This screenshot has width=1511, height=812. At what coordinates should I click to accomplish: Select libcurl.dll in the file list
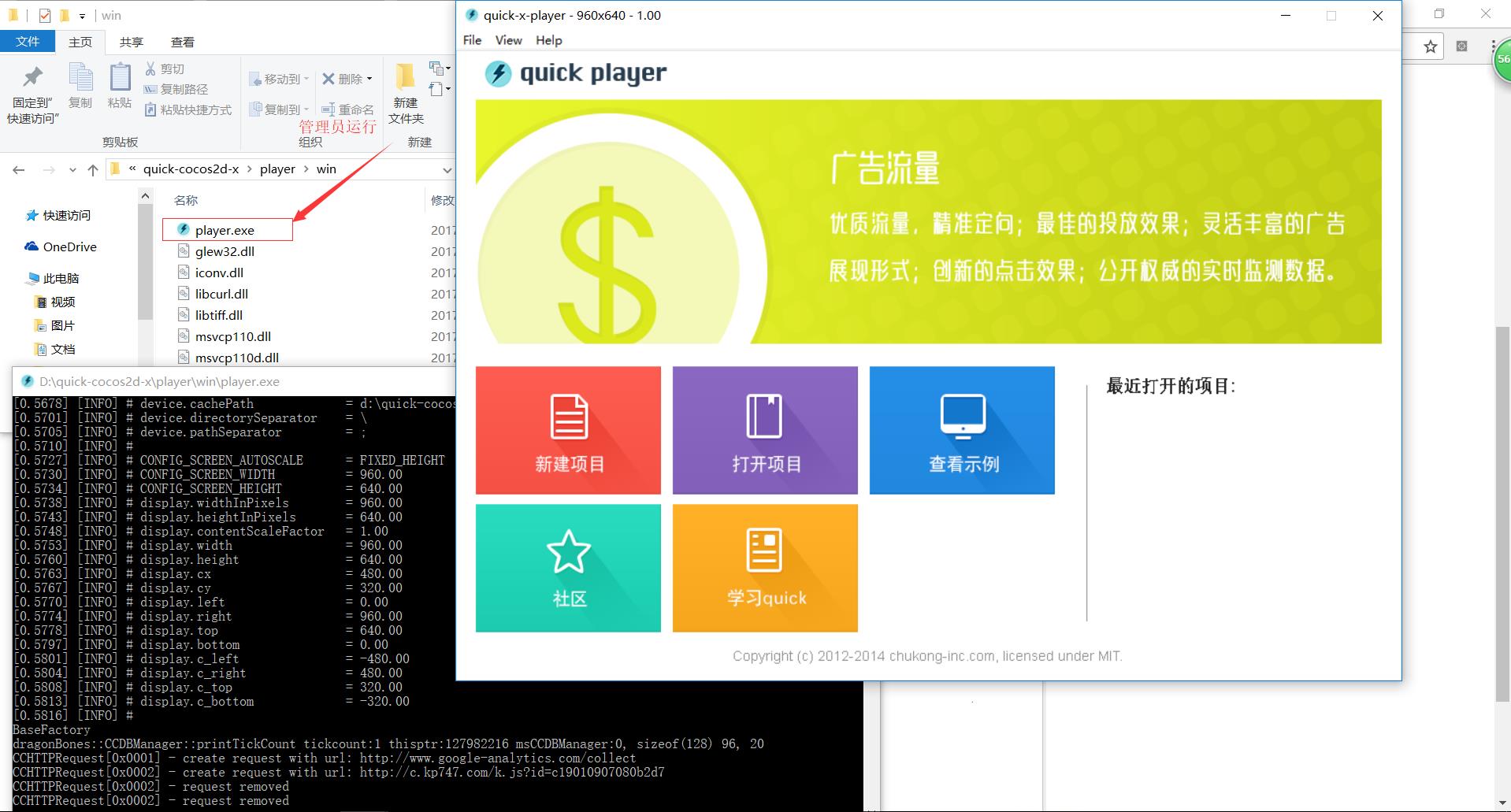point(221,294)
